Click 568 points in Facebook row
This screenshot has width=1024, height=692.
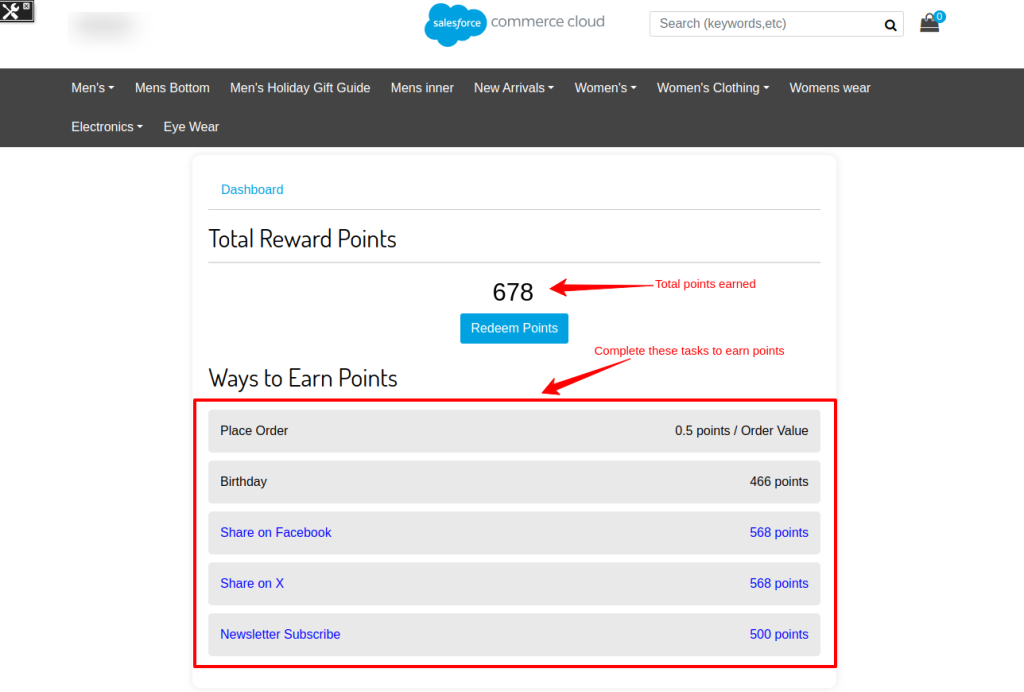(779, 533)
